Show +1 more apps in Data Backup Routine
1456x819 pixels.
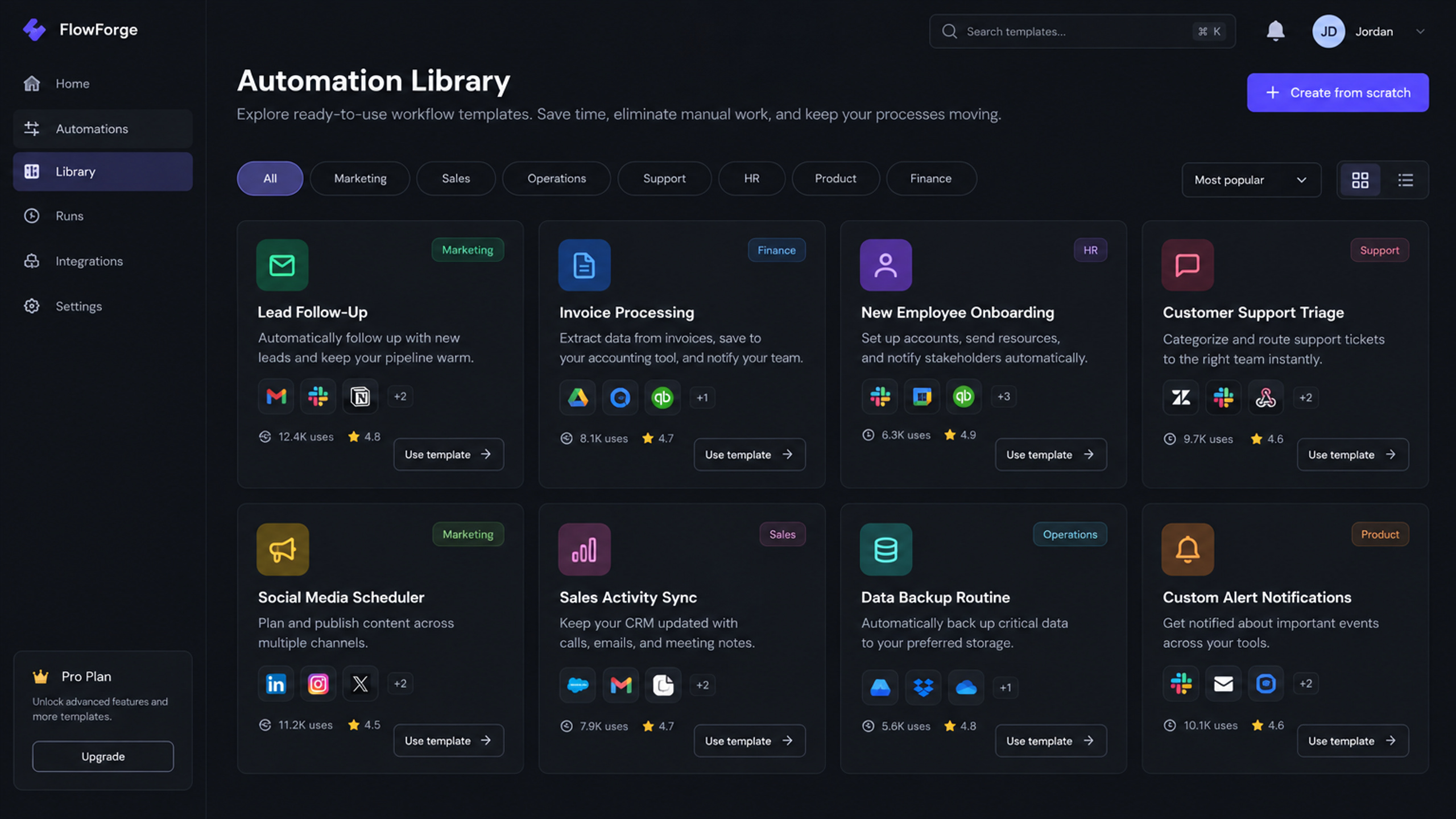click(1006, 688)
